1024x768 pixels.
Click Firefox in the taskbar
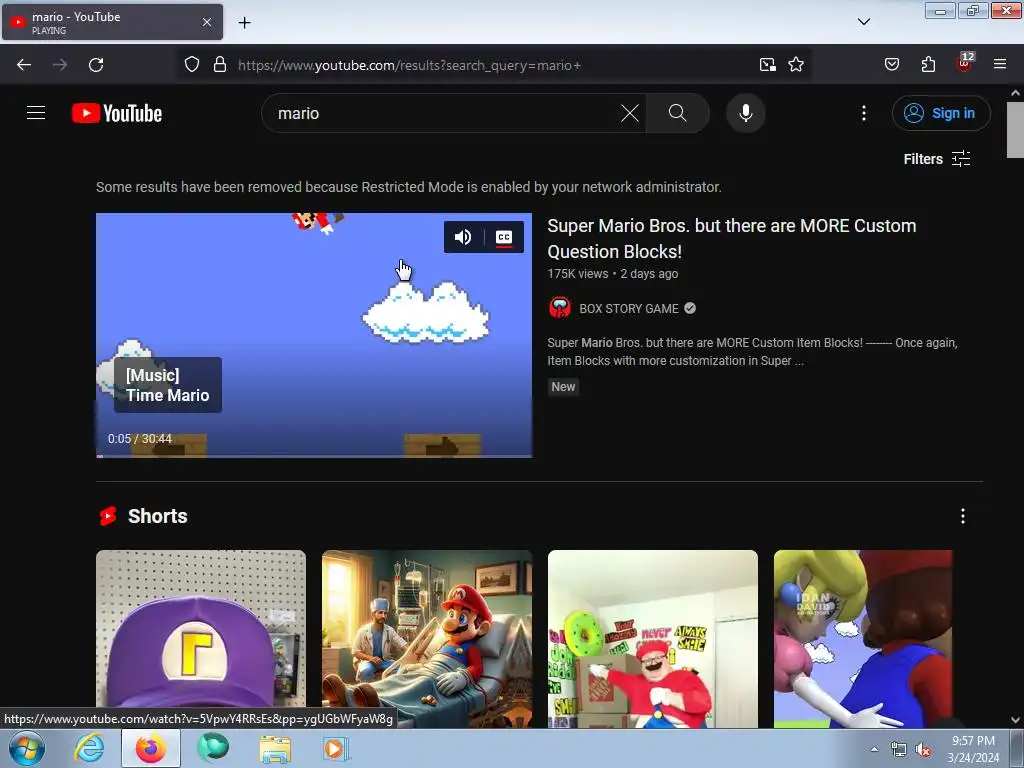(x=151, y=748)
